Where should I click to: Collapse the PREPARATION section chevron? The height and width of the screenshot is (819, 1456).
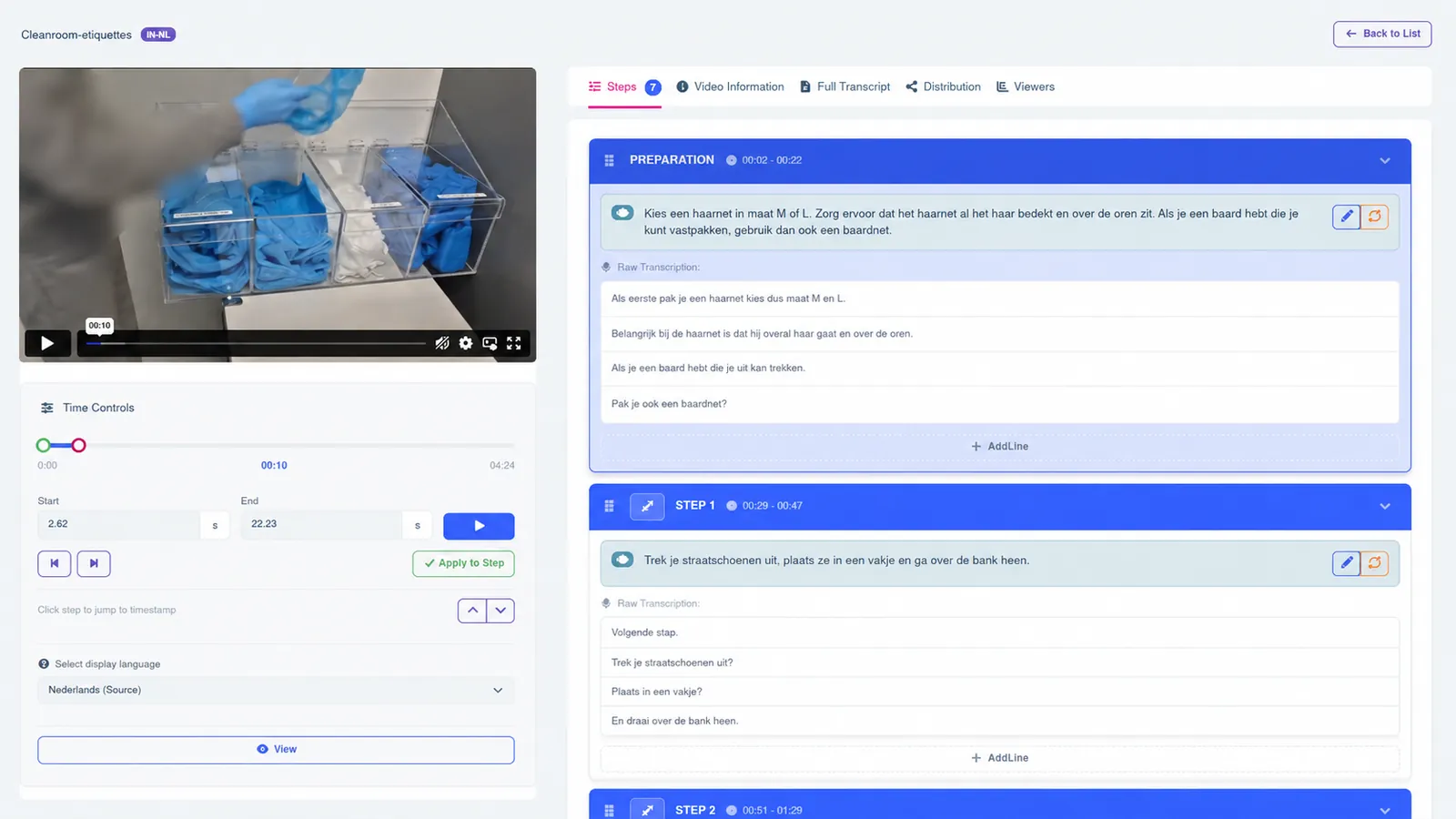click(x=1385, y=160)
